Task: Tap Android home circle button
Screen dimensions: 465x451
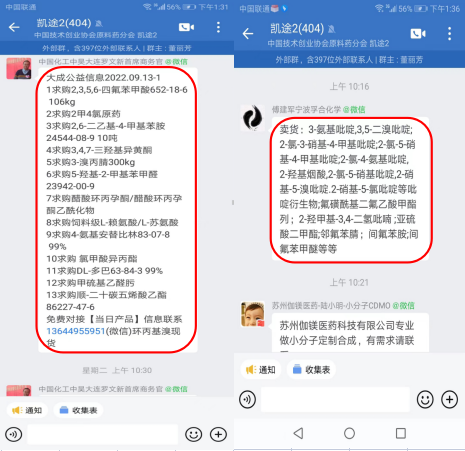Action: (349, 433)
